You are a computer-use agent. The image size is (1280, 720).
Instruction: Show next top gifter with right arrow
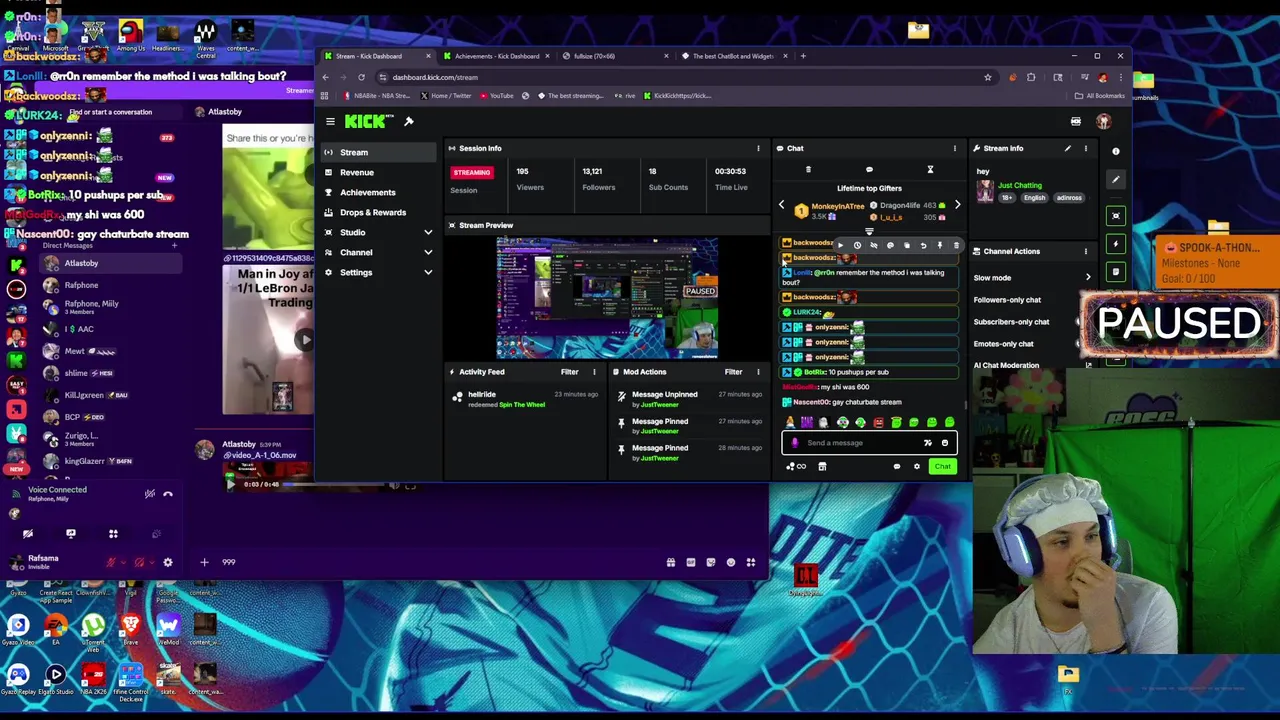tap(957, 205)
